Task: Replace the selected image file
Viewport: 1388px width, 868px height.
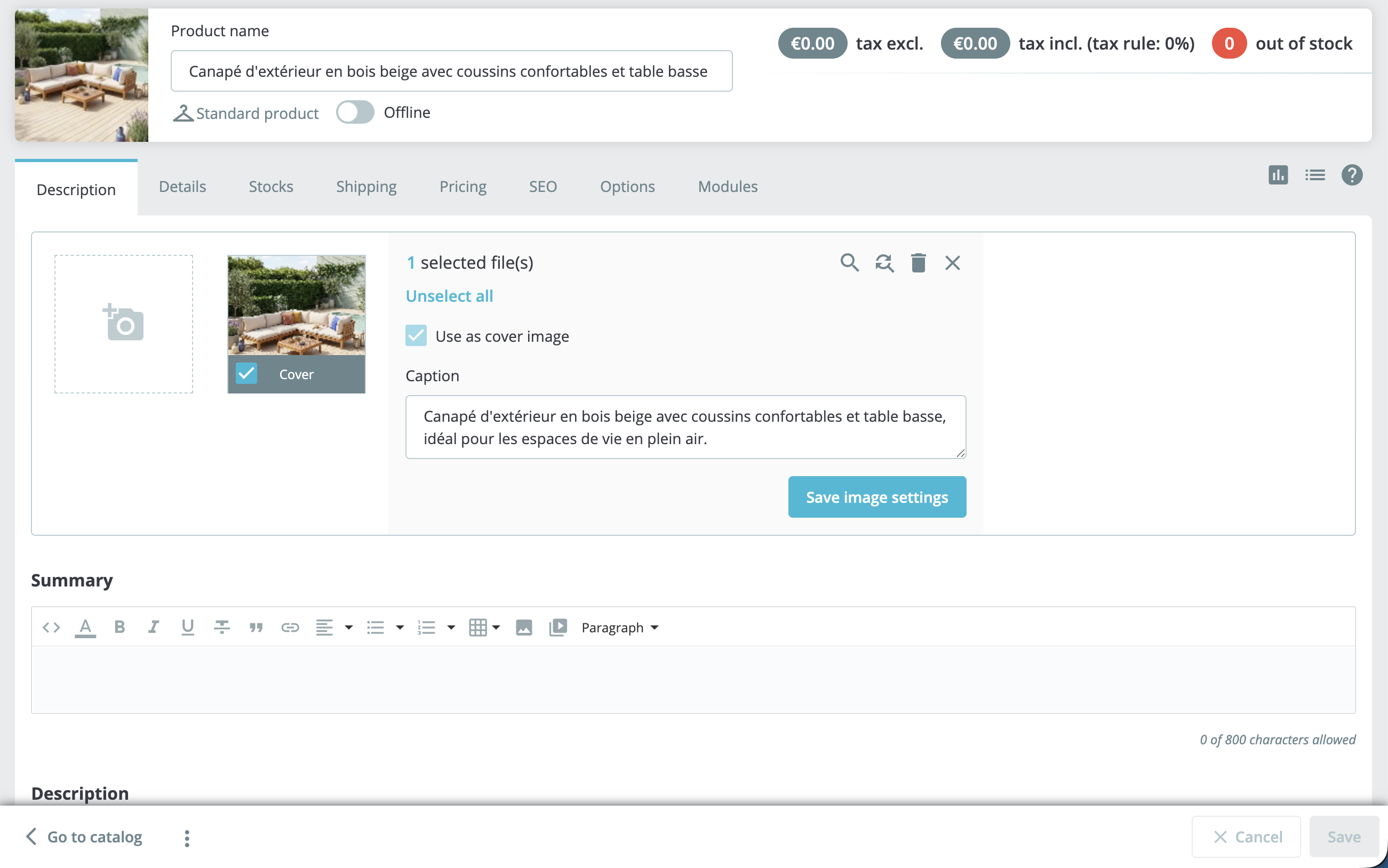Action: click(x=884, y=262)
